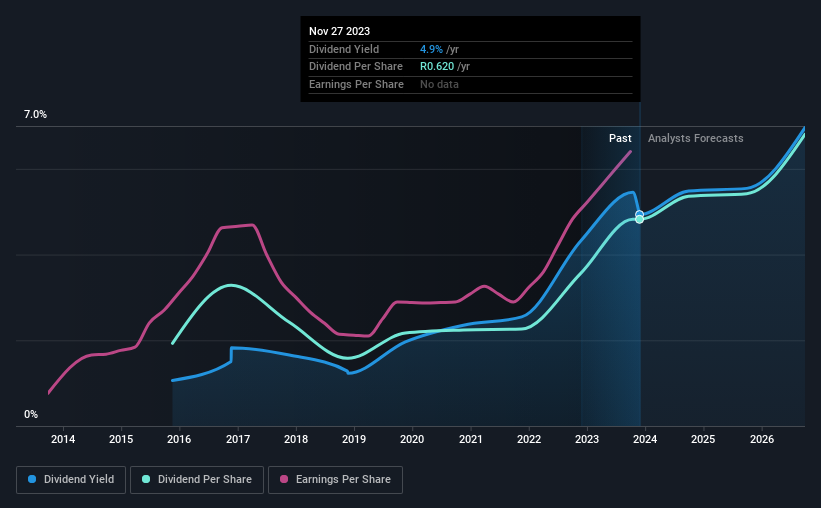Image resolution: width=821 pixels, height=508 pixels.
Task: Select the 2014 x-axis label
Action: tap(63, 439)
